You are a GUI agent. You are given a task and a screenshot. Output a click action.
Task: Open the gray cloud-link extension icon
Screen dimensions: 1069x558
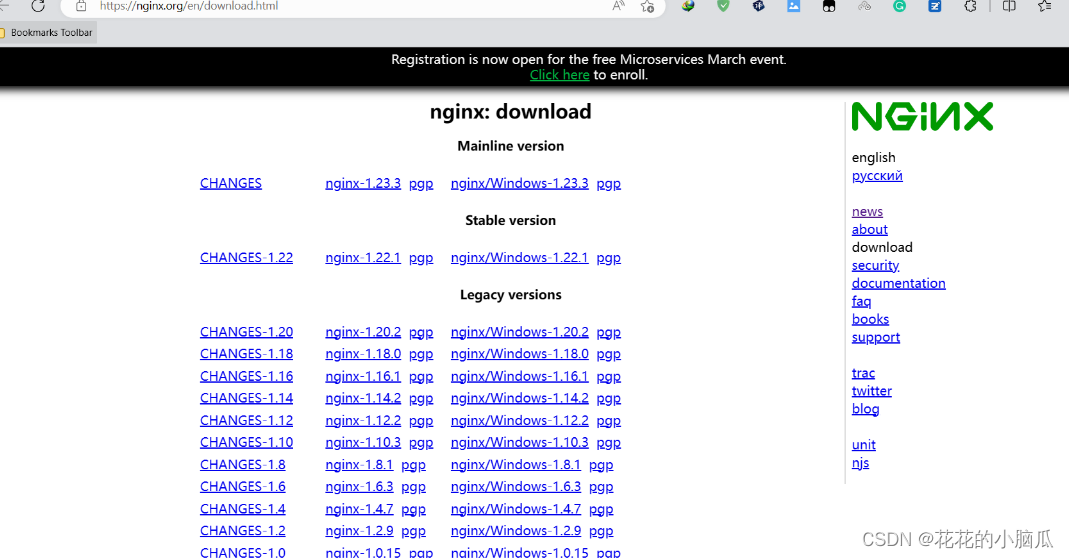(864, 6)
